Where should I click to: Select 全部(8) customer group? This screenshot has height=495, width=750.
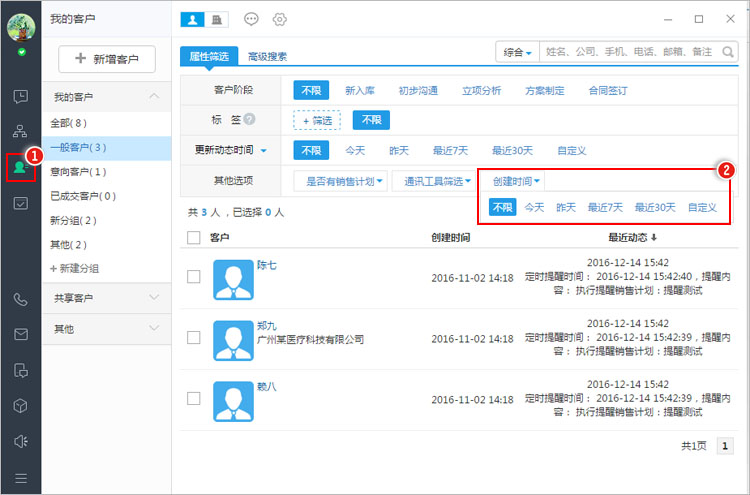coord(107,123)
